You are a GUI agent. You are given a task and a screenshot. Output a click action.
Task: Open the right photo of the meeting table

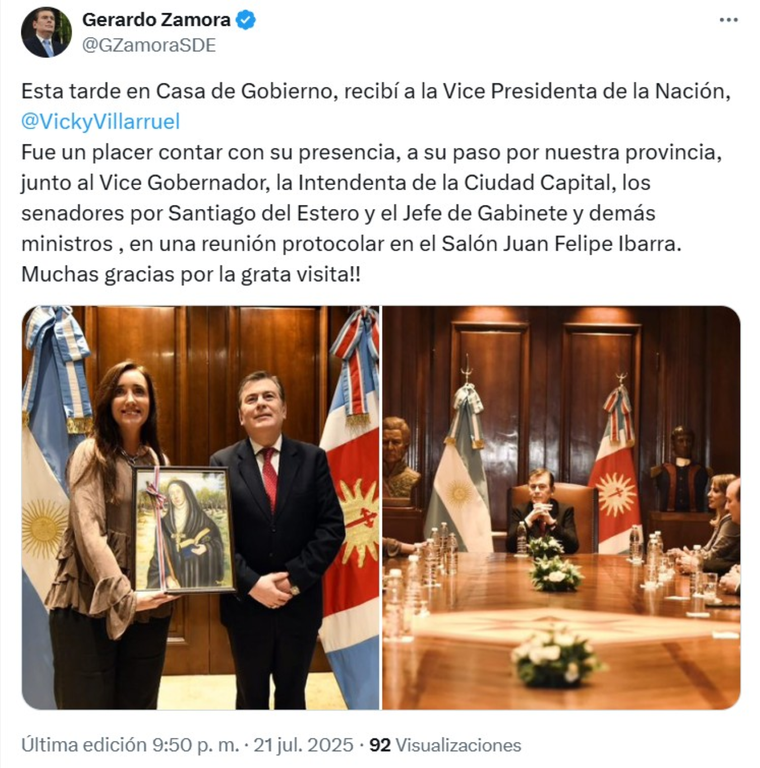tap(561, 507)
